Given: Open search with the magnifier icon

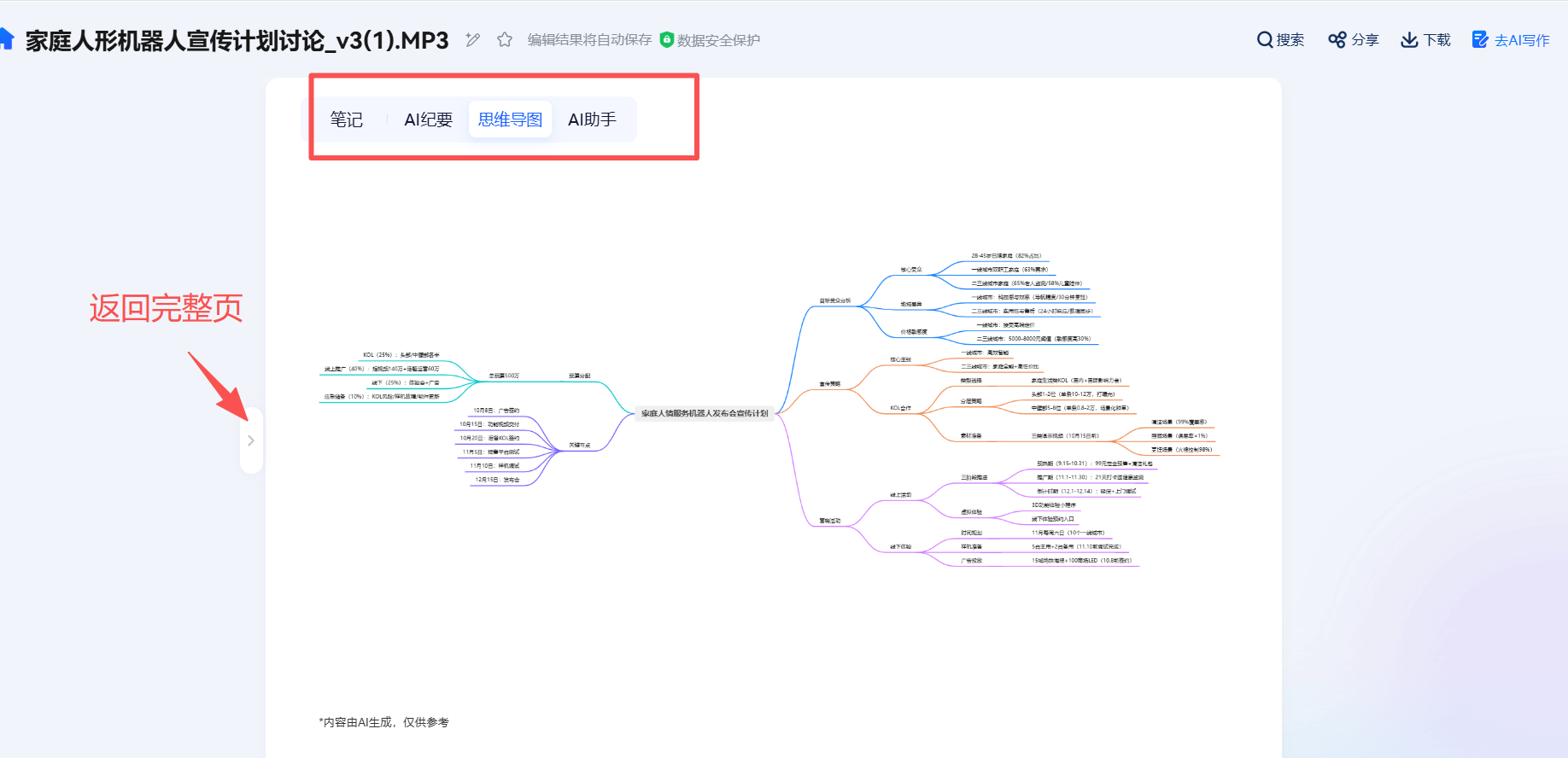Looking at the screenshot, I should 1265,40.
